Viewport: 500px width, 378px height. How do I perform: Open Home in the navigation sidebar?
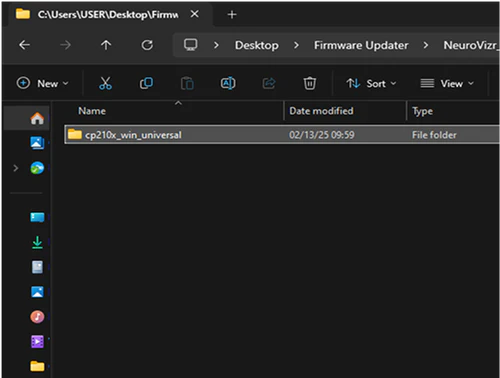coord(37,118)
